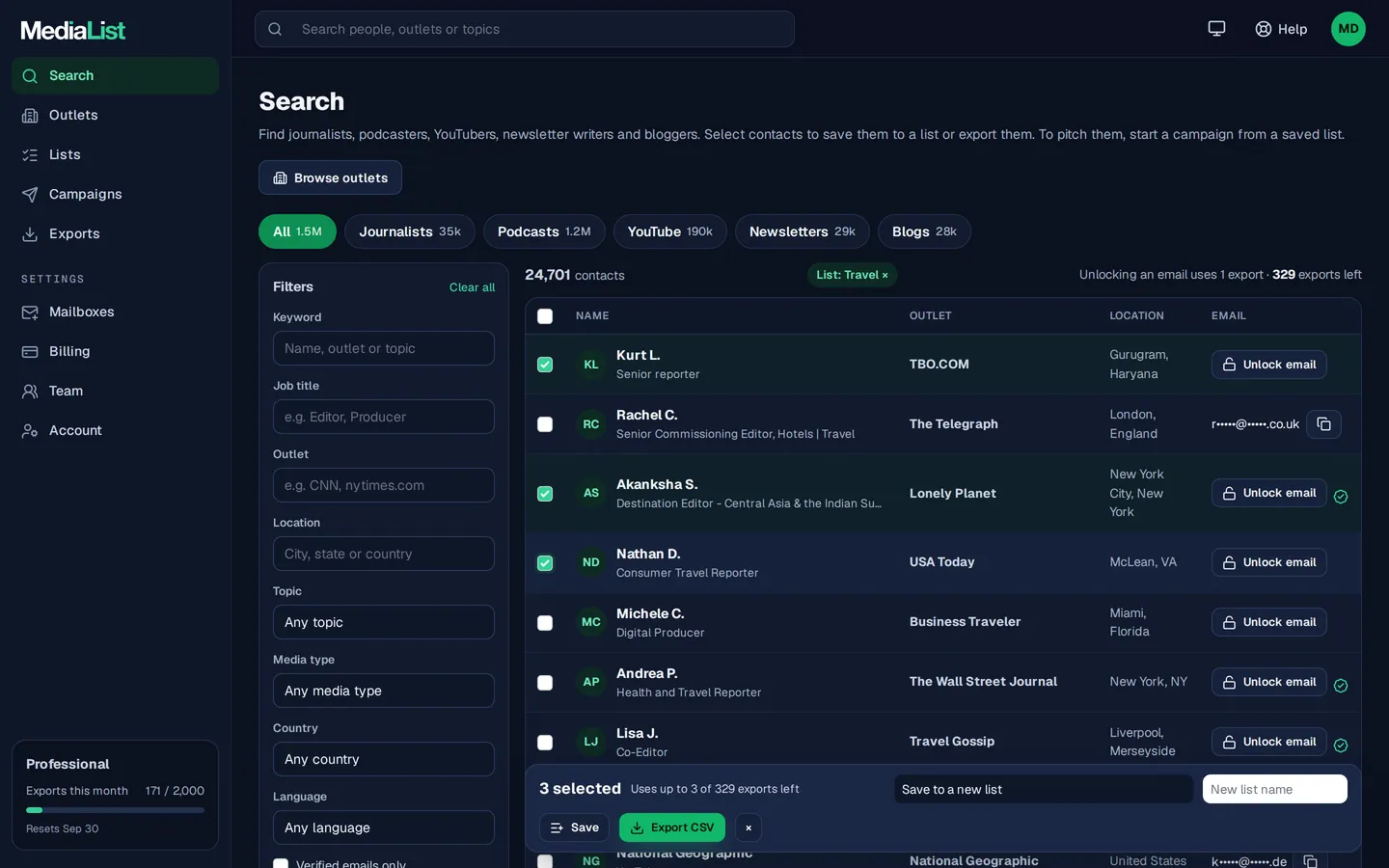Switch to the Blogs tab
The width and height of the screenshot is (1389, 868).
pyautogui.click(x=924, y=231)
